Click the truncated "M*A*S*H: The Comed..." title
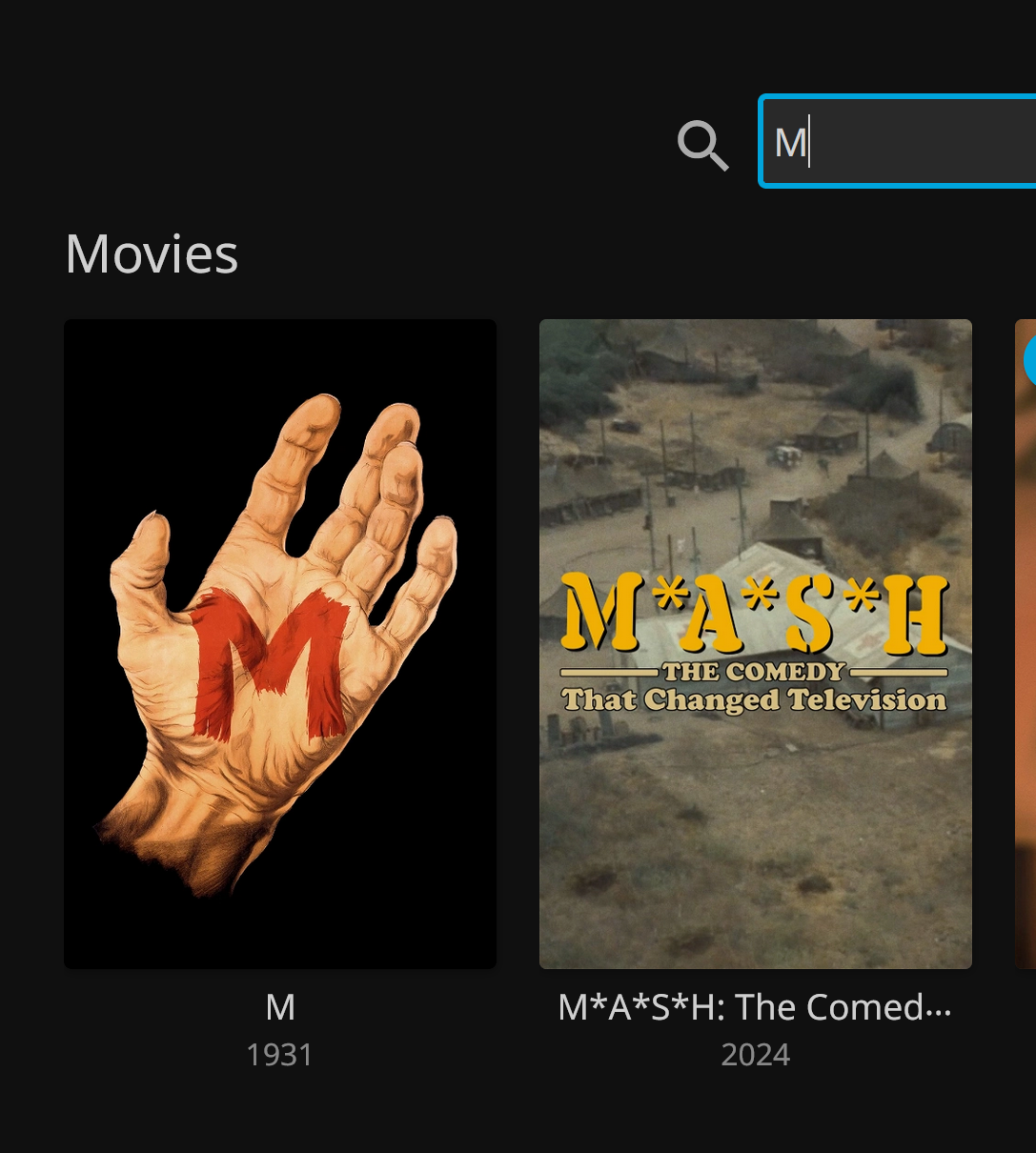Viewport: 1036px width, 1153px height. pos(755,1007)
